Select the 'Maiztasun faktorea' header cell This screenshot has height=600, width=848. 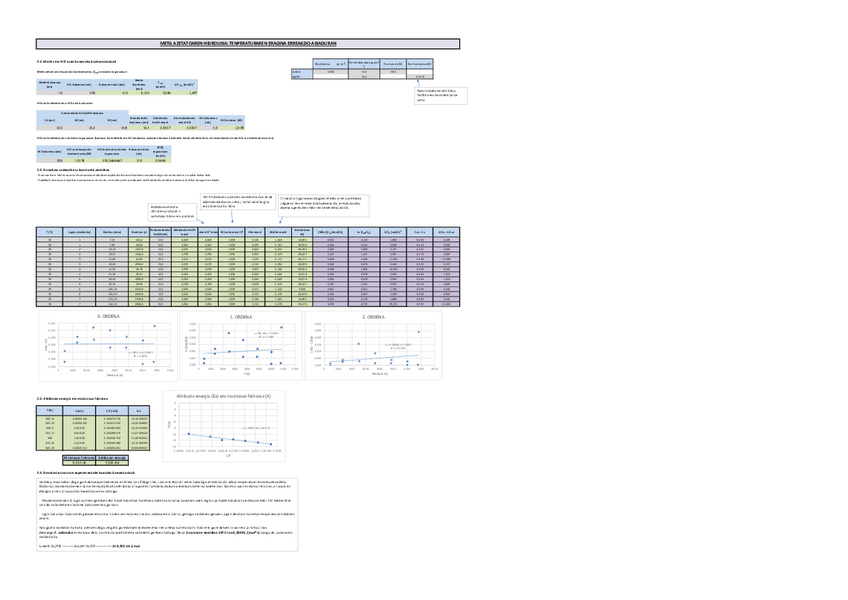point(79,458)
